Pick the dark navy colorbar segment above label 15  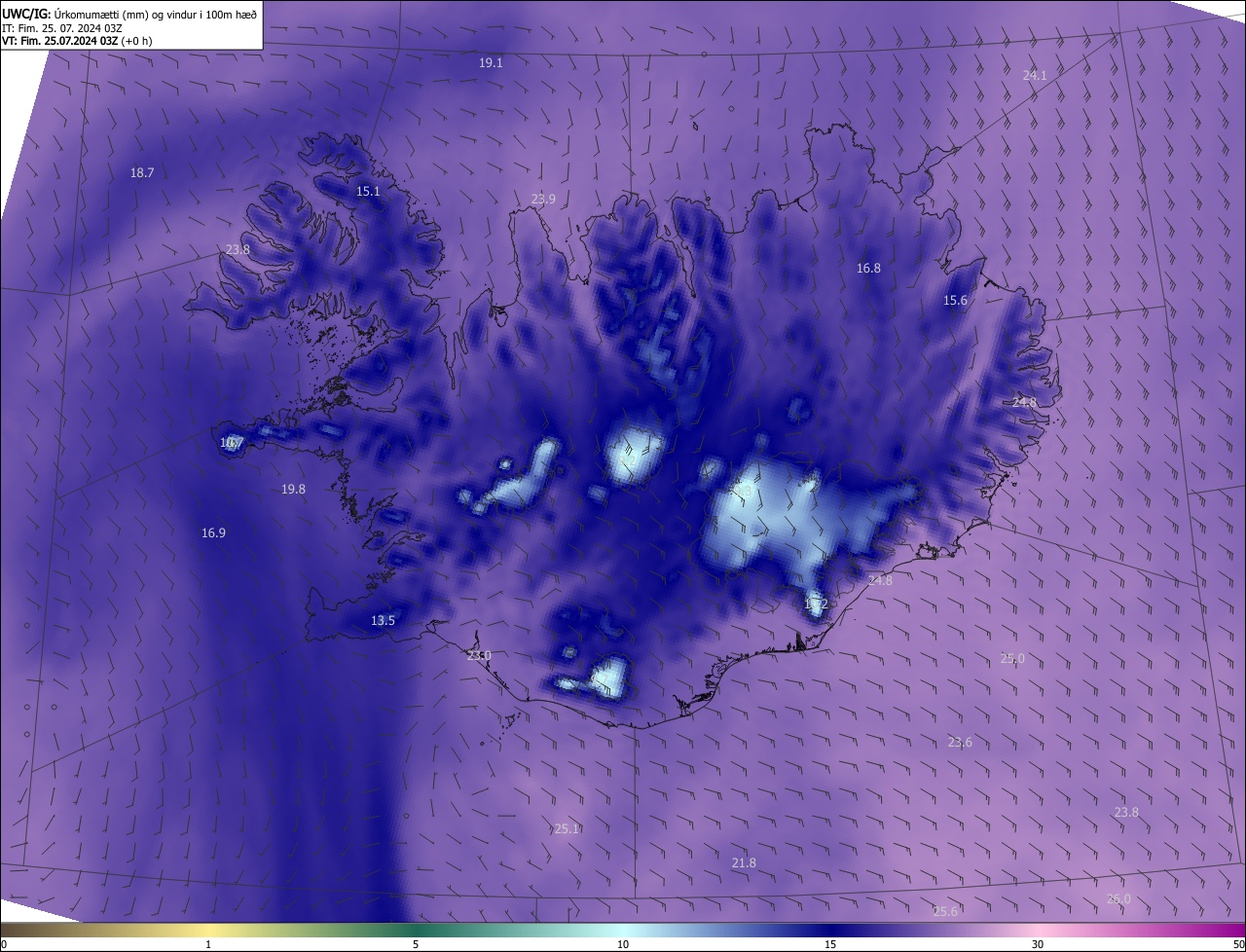(x=830, y=931)
